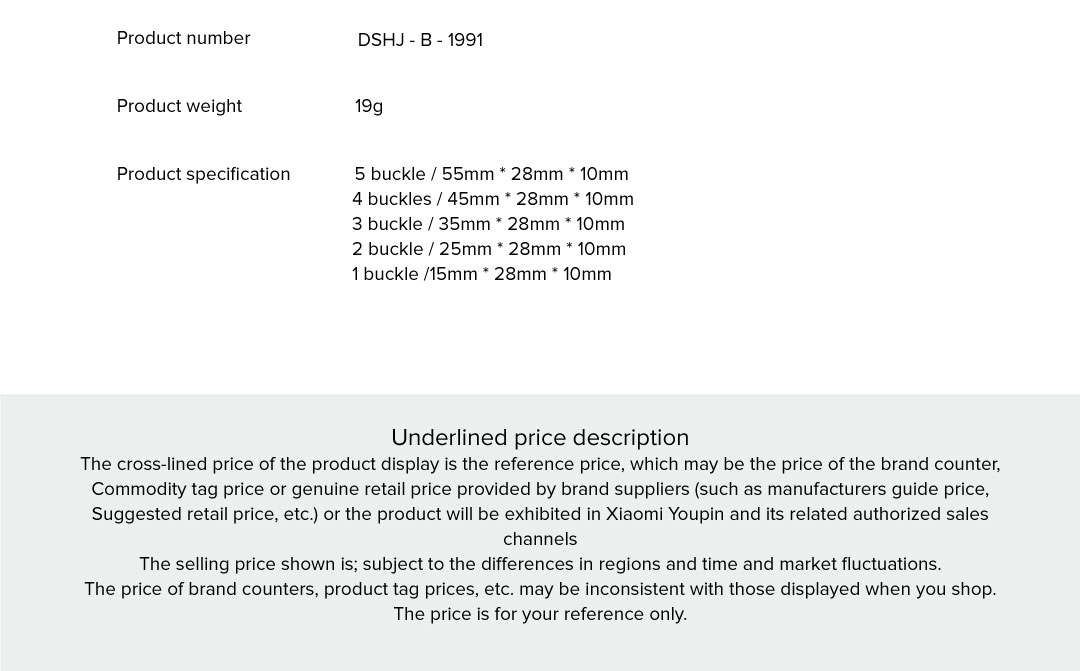Click the Product number label
The height and width of the screenshot is (671, 1080).
coord(183,38)
